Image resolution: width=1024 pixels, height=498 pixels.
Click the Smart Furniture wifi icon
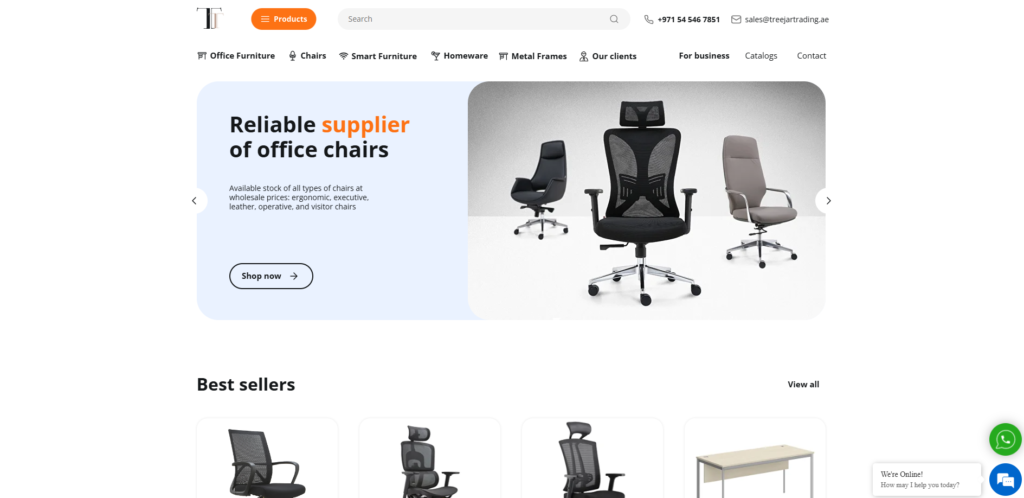pyautogui.click(x=344, y=56)
